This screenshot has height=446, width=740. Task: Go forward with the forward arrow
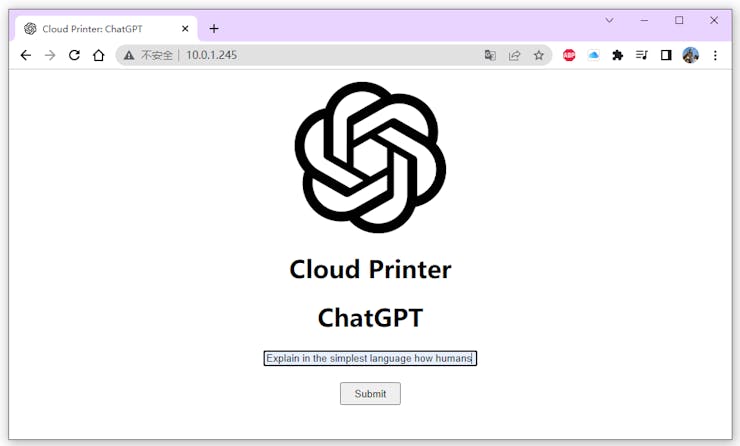pos(50,55)
